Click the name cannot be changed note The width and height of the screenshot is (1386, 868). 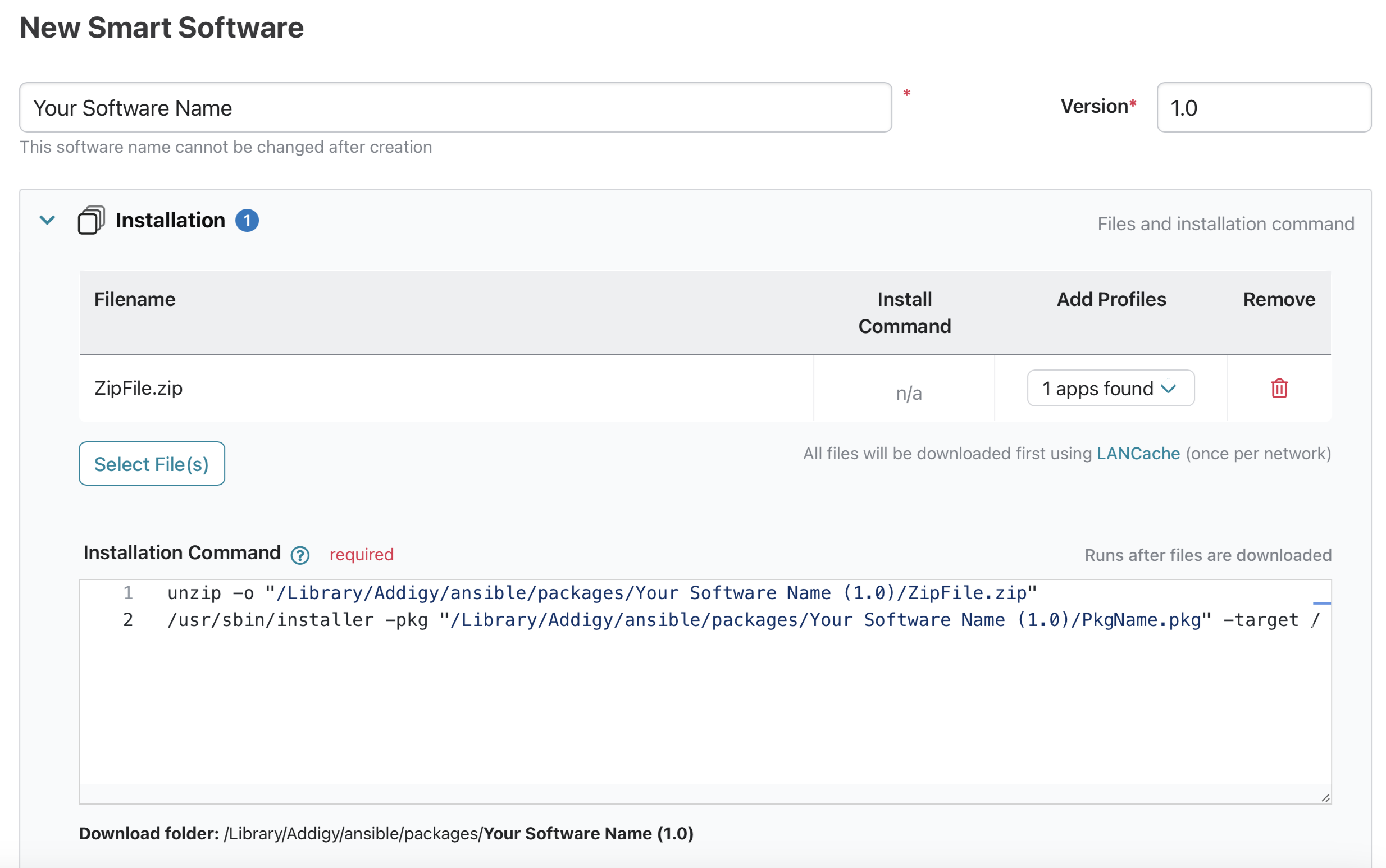click(226, 147)
